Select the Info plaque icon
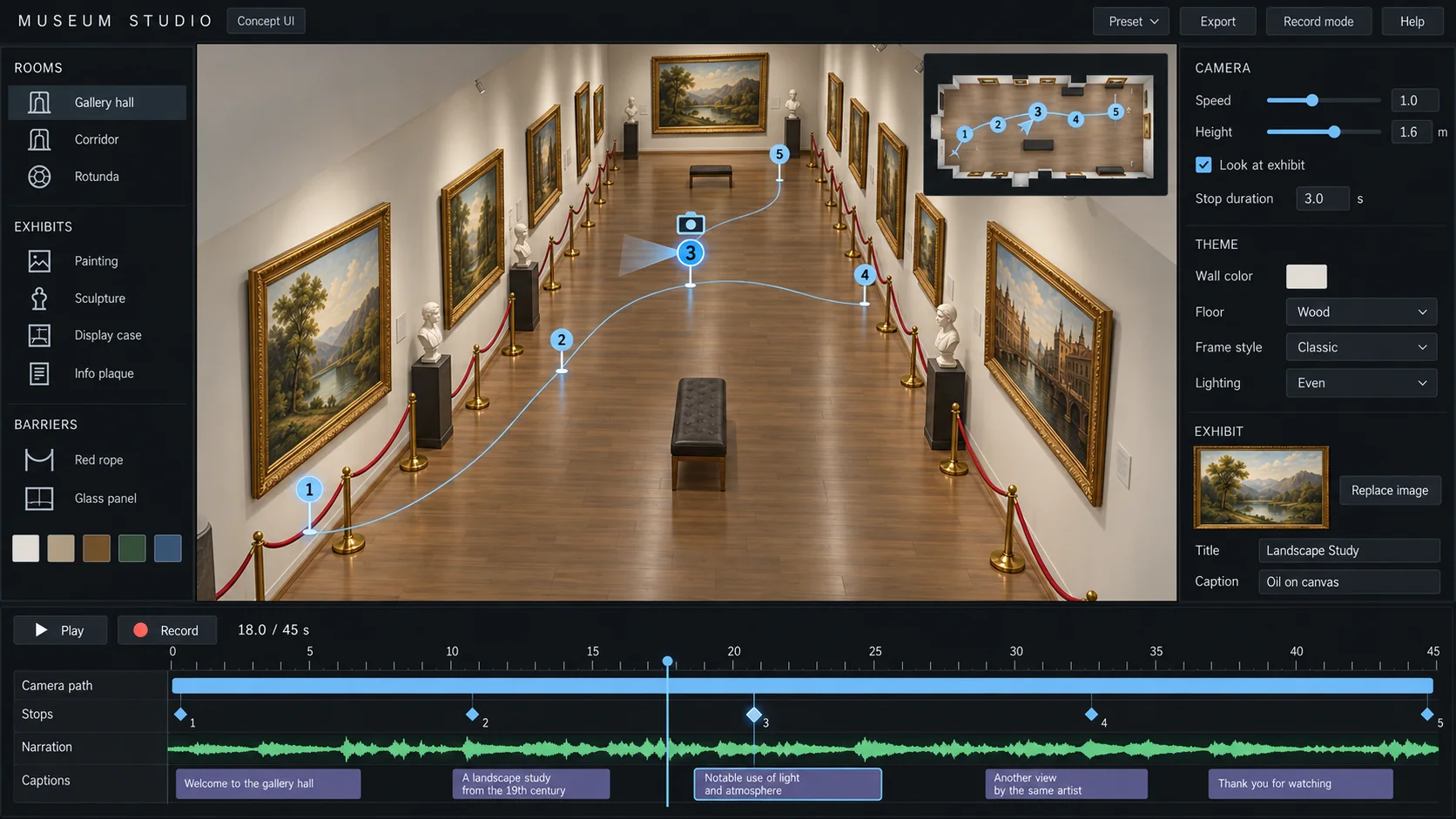1456x819 pixels. [x=39, y=373]
